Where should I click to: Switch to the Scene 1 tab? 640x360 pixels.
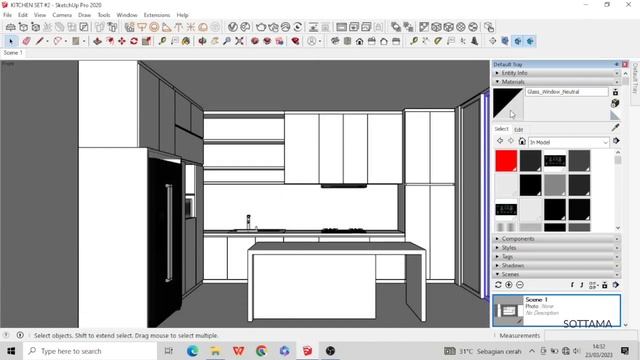click(13, 53)
